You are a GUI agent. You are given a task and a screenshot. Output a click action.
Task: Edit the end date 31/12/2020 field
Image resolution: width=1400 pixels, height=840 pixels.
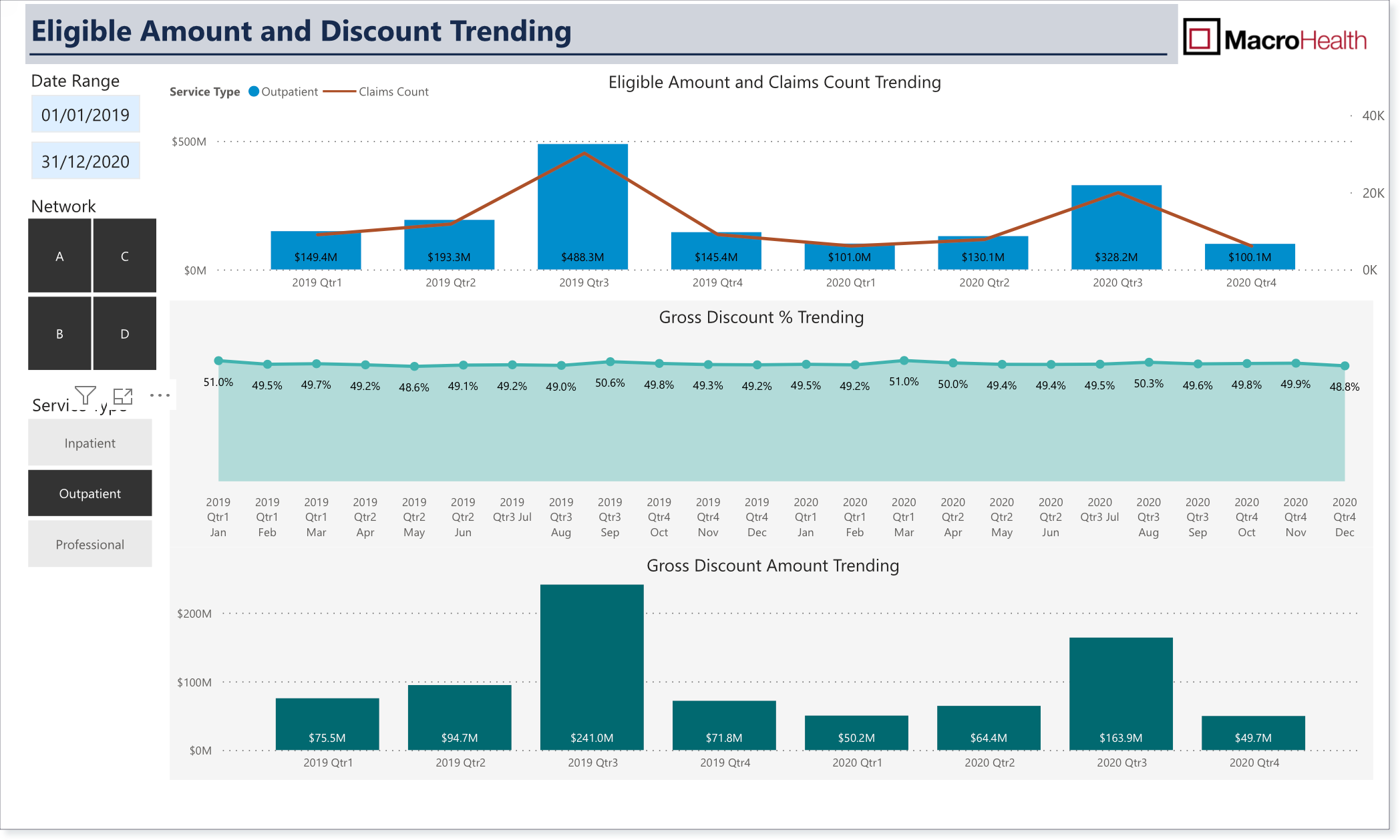85,161
